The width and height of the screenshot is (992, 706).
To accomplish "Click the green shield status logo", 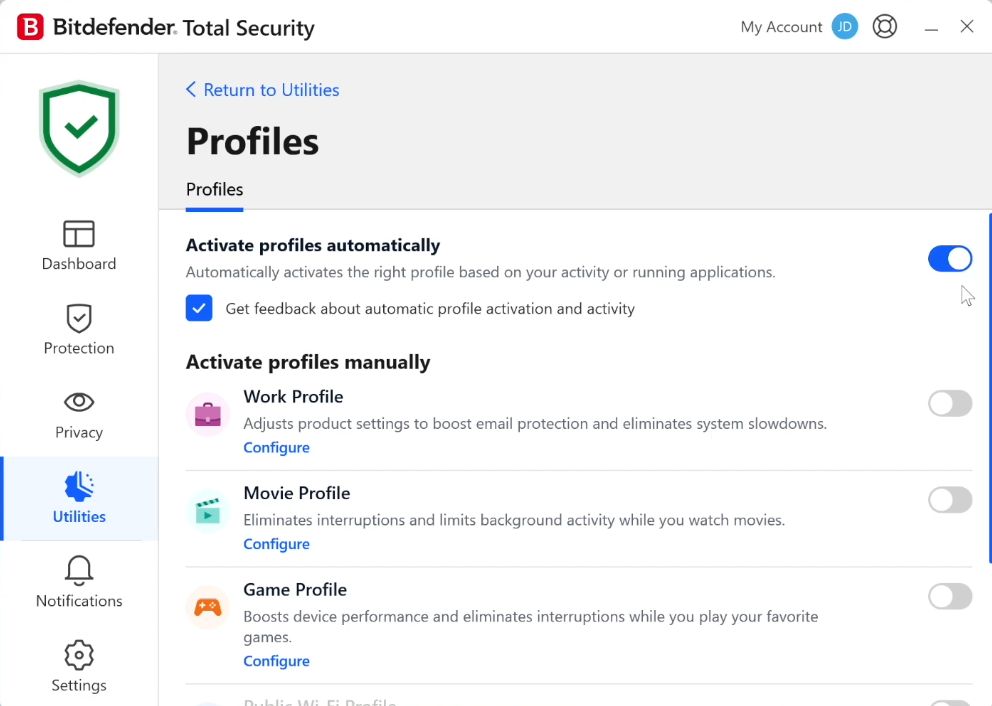I will (x=79, y=128).
